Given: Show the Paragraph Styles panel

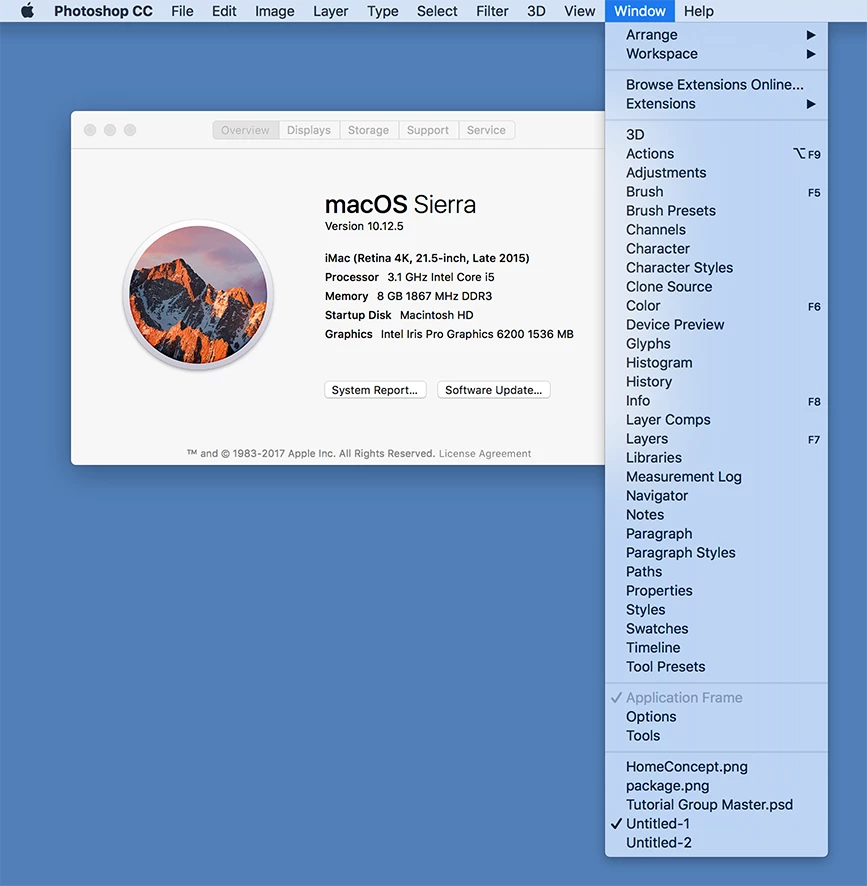Looking at the screenshot, I should tap(716, 553).
